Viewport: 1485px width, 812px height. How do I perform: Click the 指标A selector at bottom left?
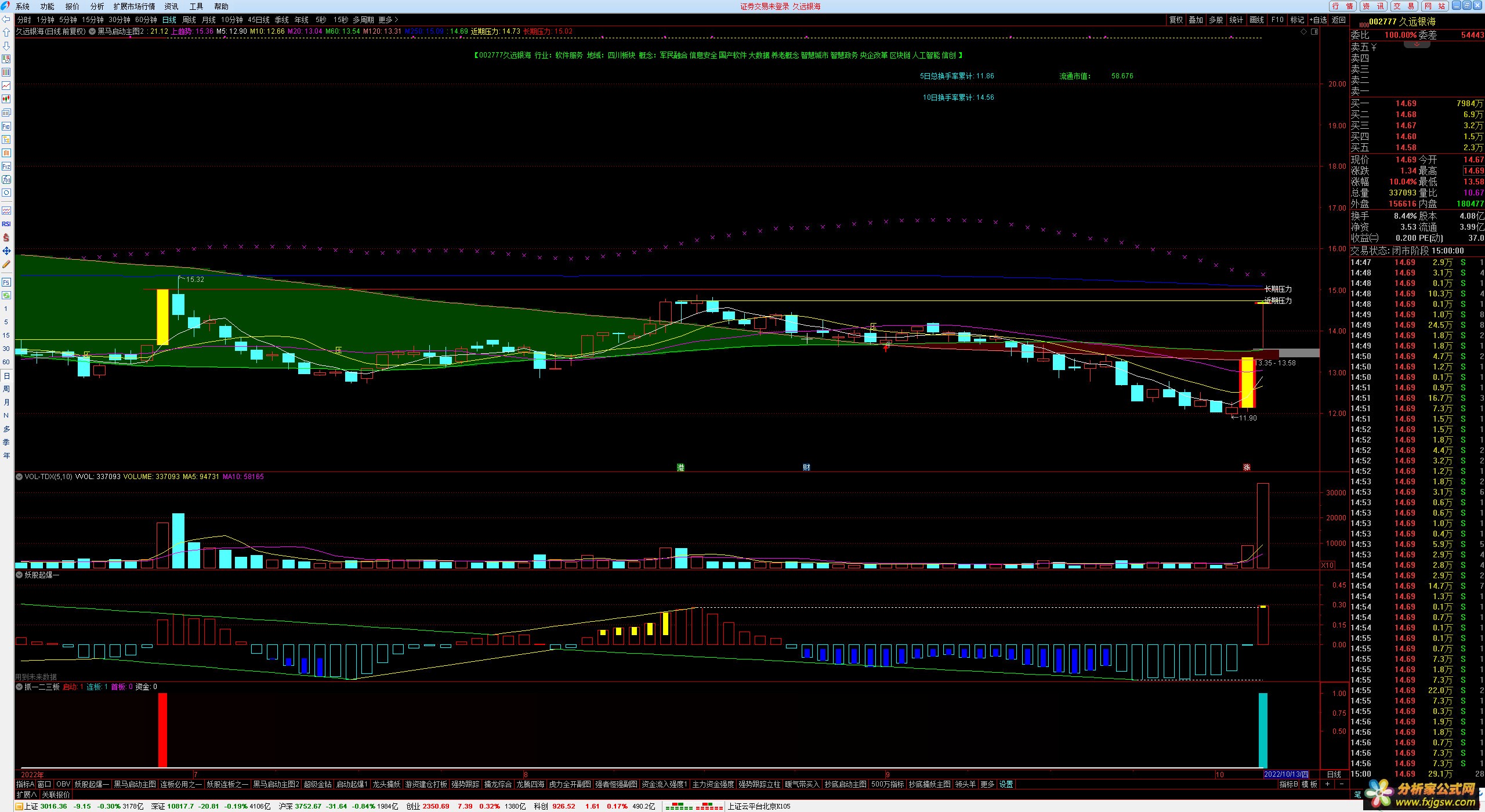click(25, 784)
